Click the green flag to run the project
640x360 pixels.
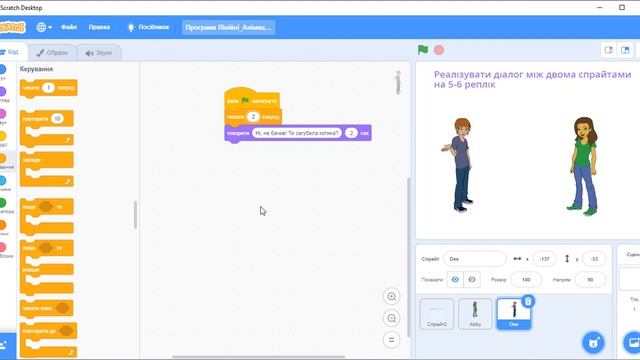click(x=423, y=50)
